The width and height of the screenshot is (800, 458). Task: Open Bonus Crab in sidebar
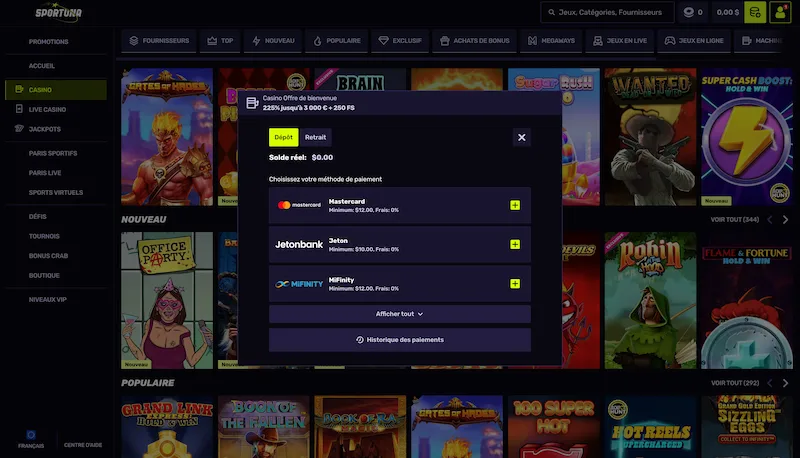pos(48,256)
